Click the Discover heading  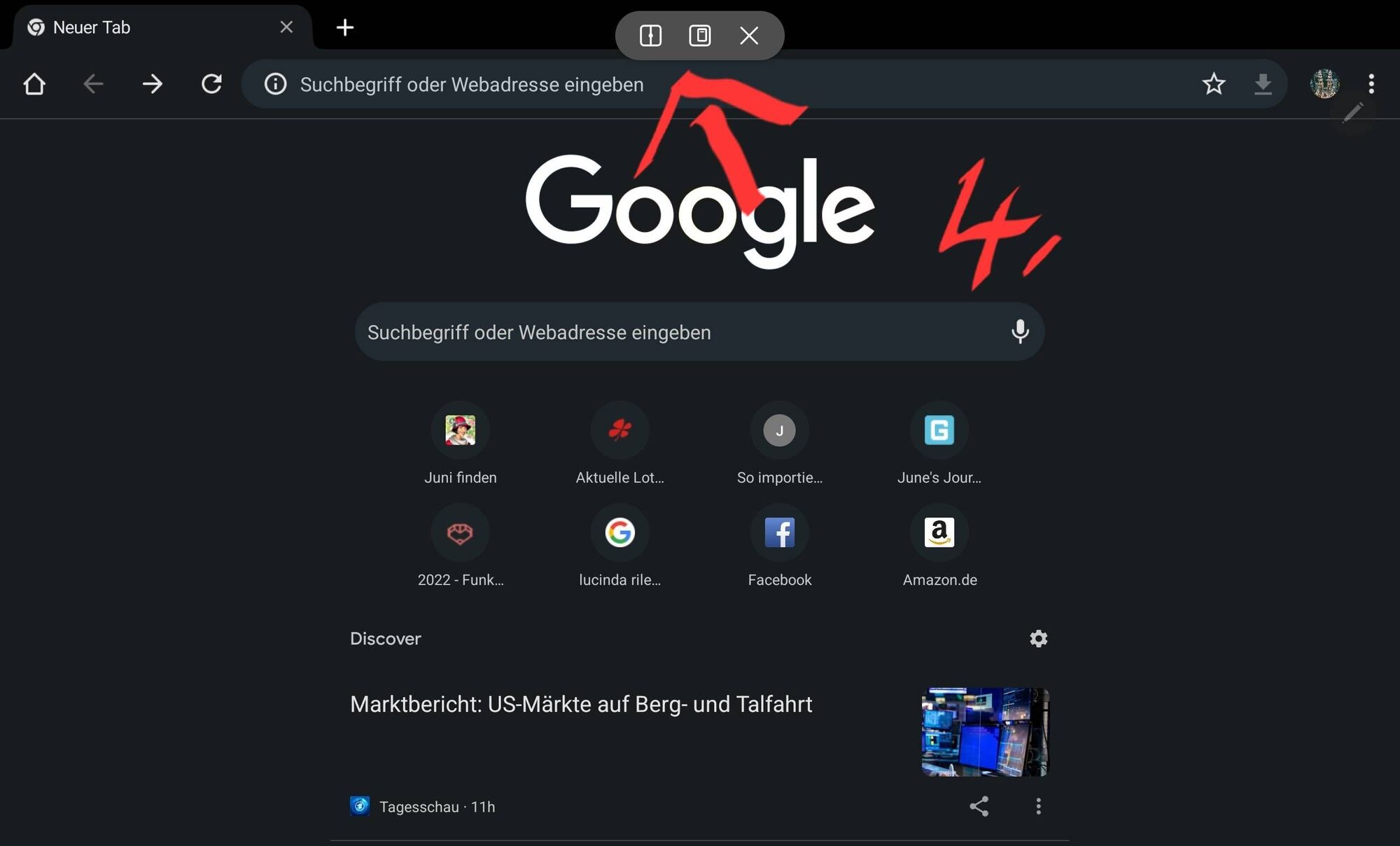click(x=385, y=639)
